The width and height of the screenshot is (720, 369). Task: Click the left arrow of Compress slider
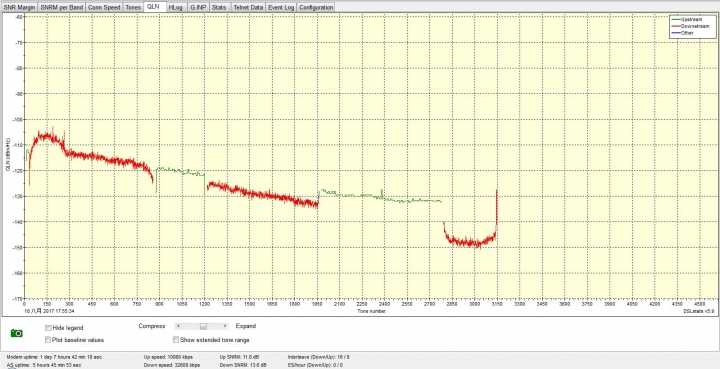click(x=179, y=326)
